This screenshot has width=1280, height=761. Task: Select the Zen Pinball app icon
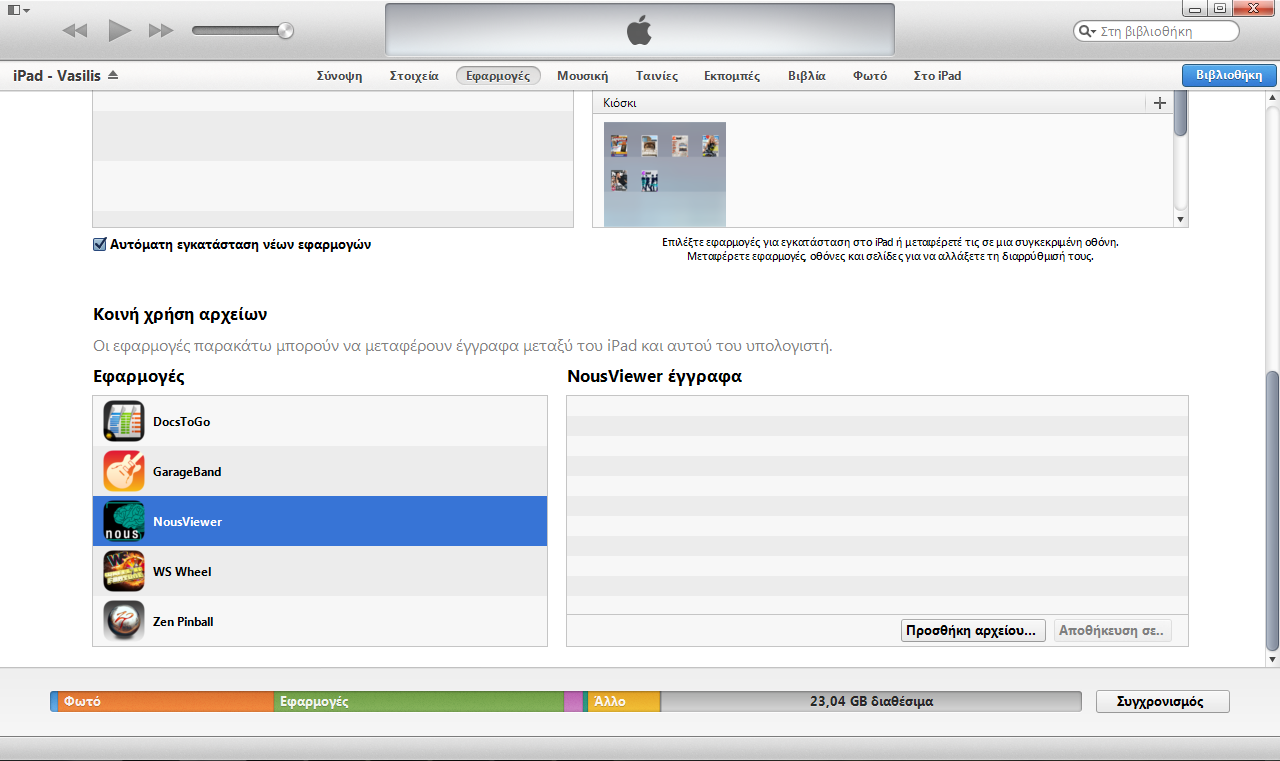[124, 621]
